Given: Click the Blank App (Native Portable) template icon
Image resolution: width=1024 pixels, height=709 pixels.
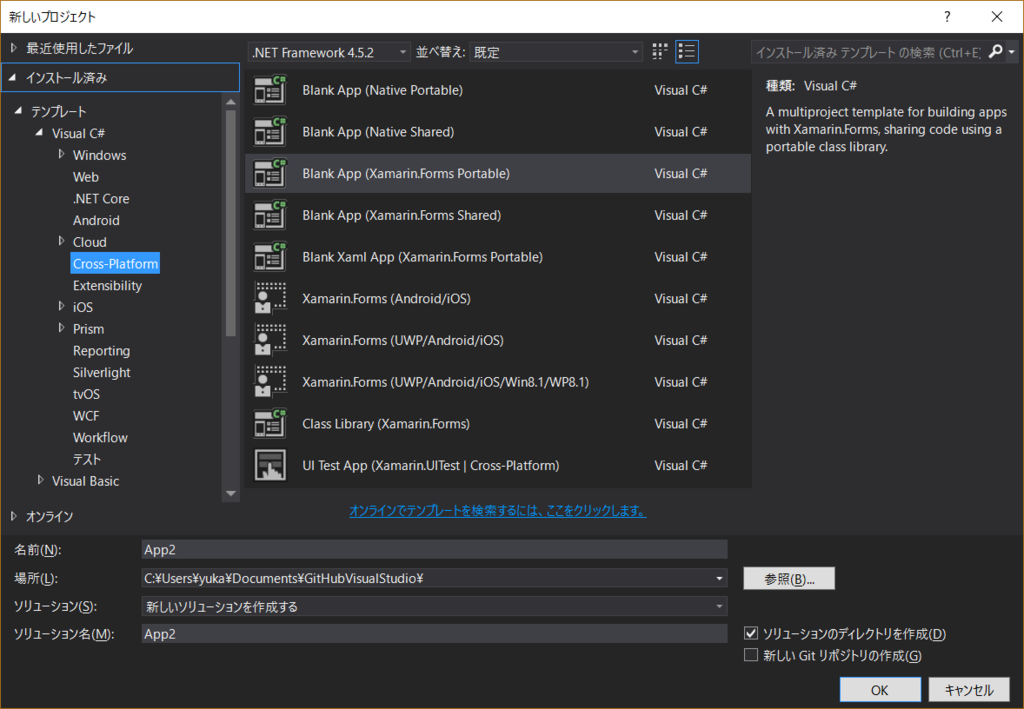Looking at the screenshot, I should tap(270, 90).
